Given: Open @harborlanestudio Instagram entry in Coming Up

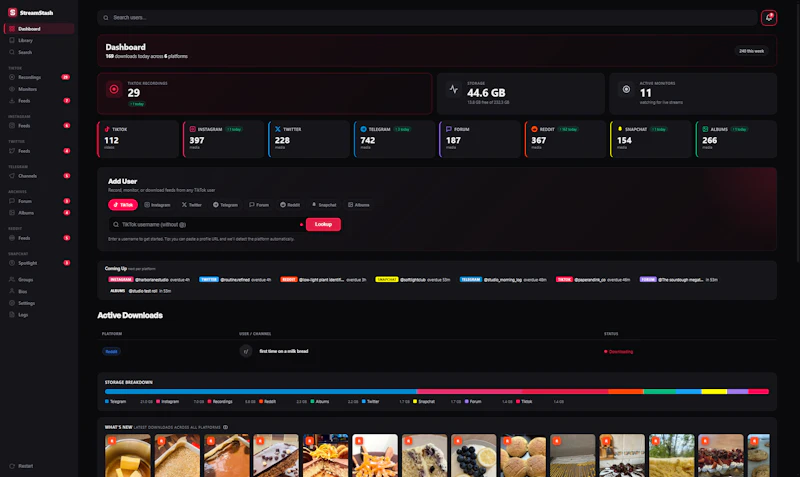Looking at the screenshot, I should tap(149, 280).
